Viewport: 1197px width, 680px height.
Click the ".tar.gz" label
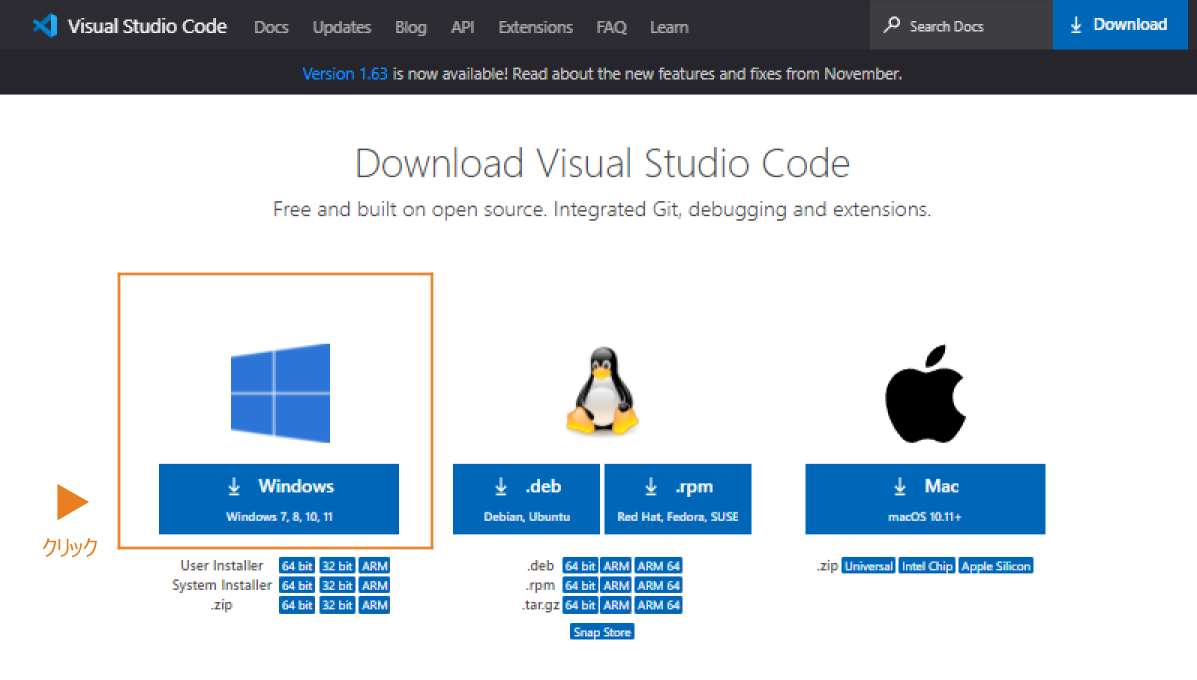(540, 605)
